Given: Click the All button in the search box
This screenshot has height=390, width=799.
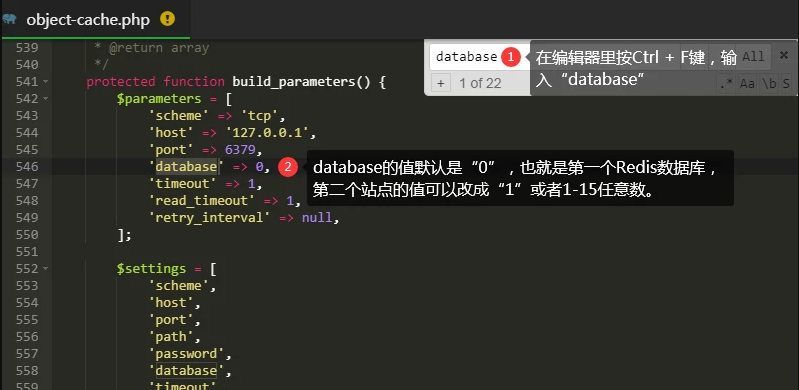Looking at the screenshot, I should click(x=753, y=57).
